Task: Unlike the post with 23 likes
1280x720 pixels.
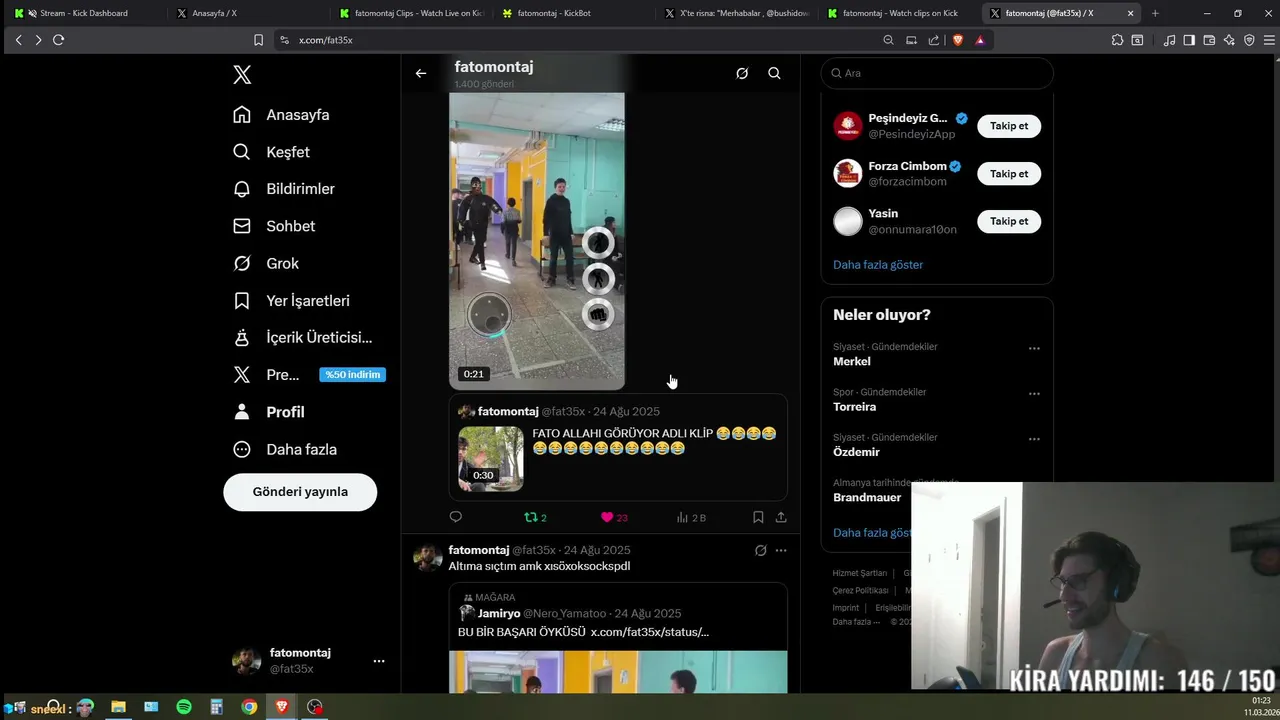Action: click(x=614, y=517)
